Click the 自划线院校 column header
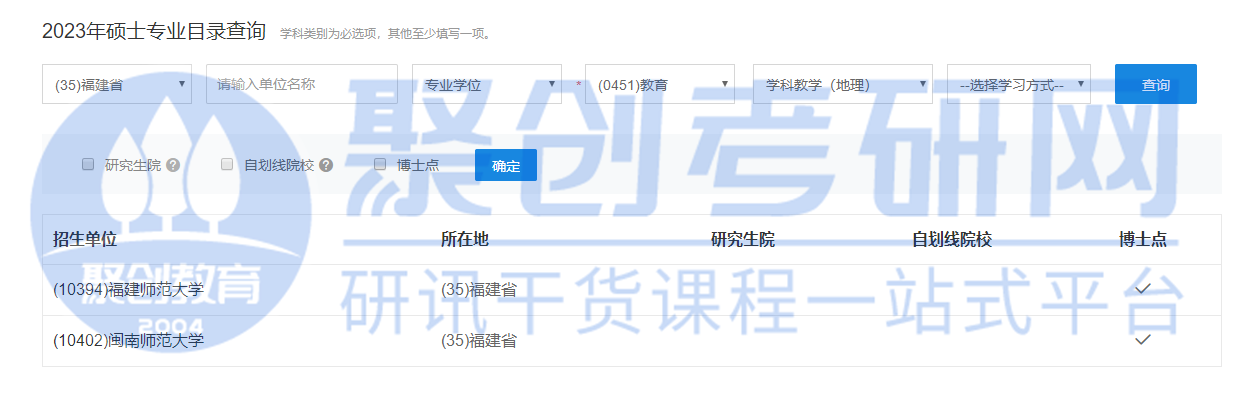The width and height of the screenshot is (1258, 414). (952, 240)
